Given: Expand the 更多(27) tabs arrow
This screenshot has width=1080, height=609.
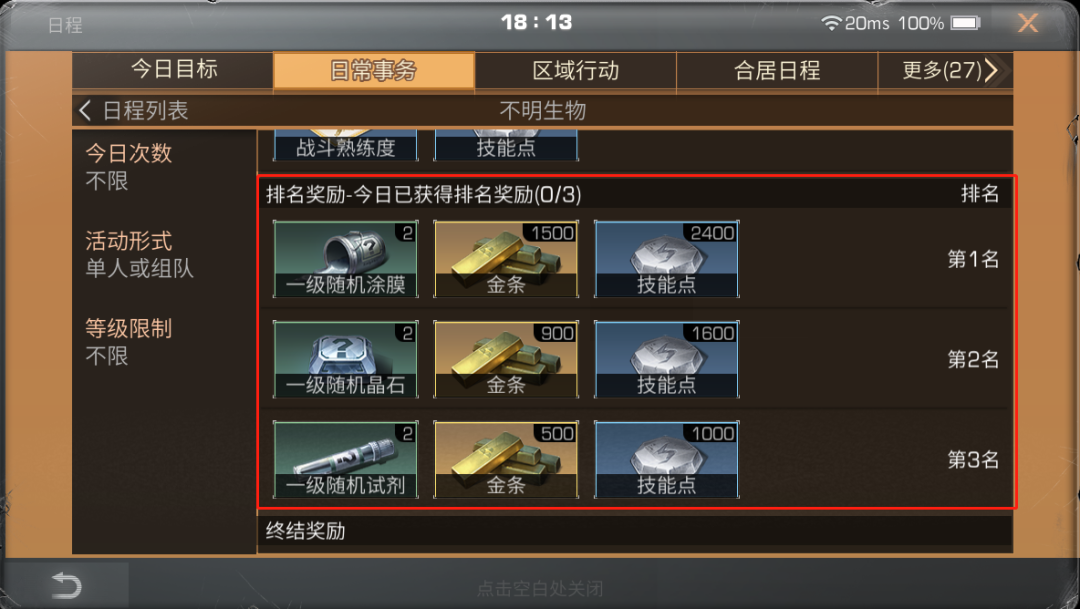Looking at the screenshot, I should click(x=990, y=70).
